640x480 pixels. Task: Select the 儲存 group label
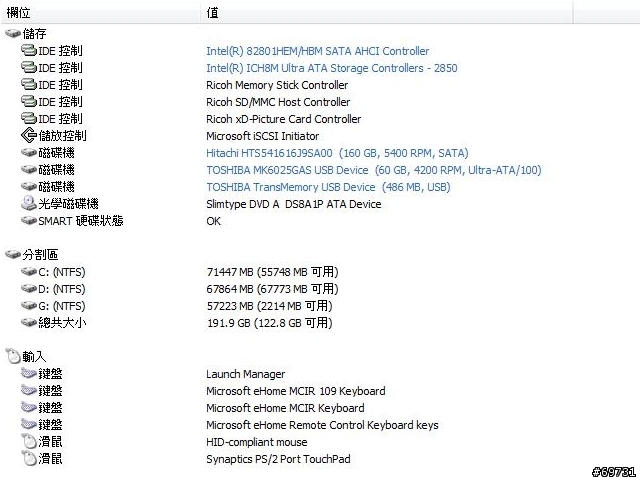[x=34, y=33]
